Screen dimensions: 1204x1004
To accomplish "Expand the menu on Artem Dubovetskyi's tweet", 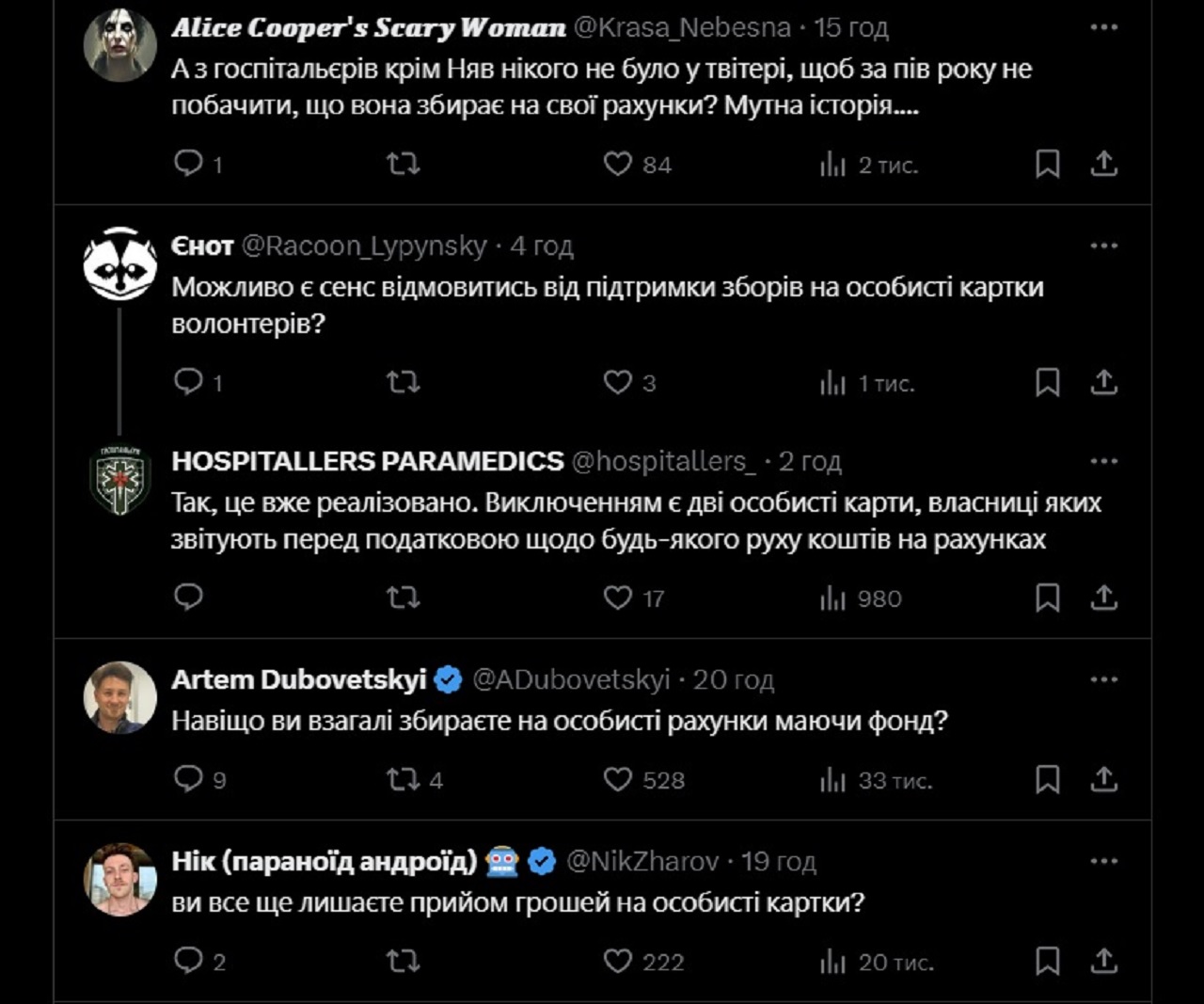I will (x=1103, y=679).
